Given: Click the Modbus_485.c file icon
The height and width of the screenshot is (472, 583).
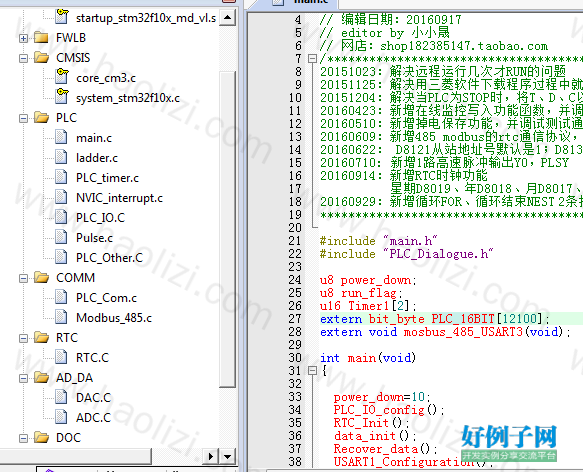Looking at the screenshot, I should [x=61, y=317].
